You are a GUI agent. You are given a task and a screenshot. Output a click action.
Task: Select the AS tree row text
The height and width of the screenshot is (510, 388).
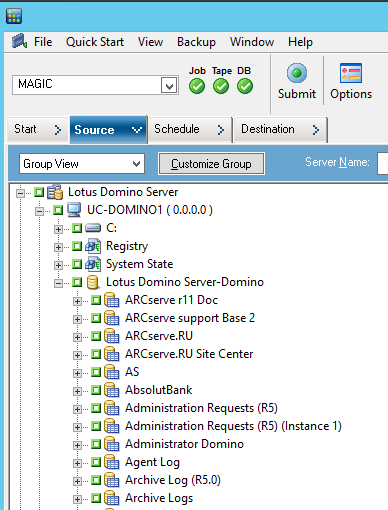click(132, 372)
